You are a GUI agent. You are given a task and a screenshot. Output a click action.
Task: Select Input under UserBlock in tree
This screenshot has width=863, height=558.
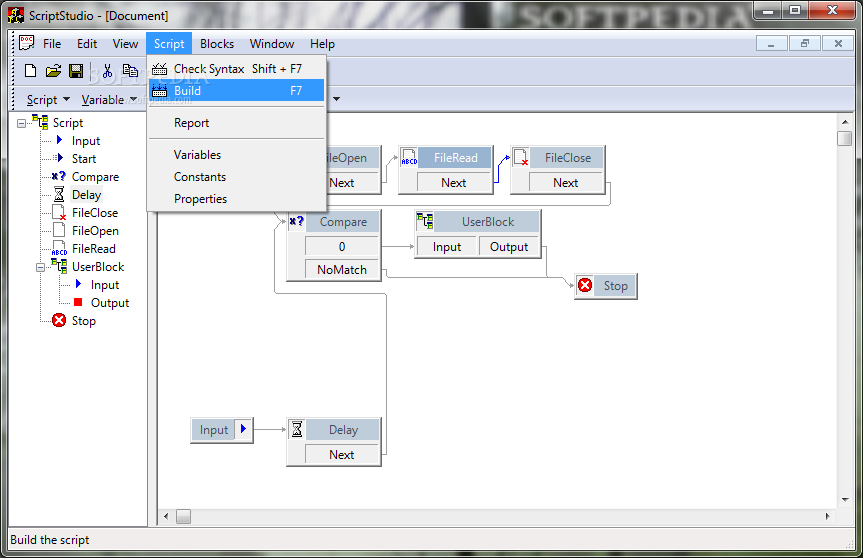click(105, 285)
